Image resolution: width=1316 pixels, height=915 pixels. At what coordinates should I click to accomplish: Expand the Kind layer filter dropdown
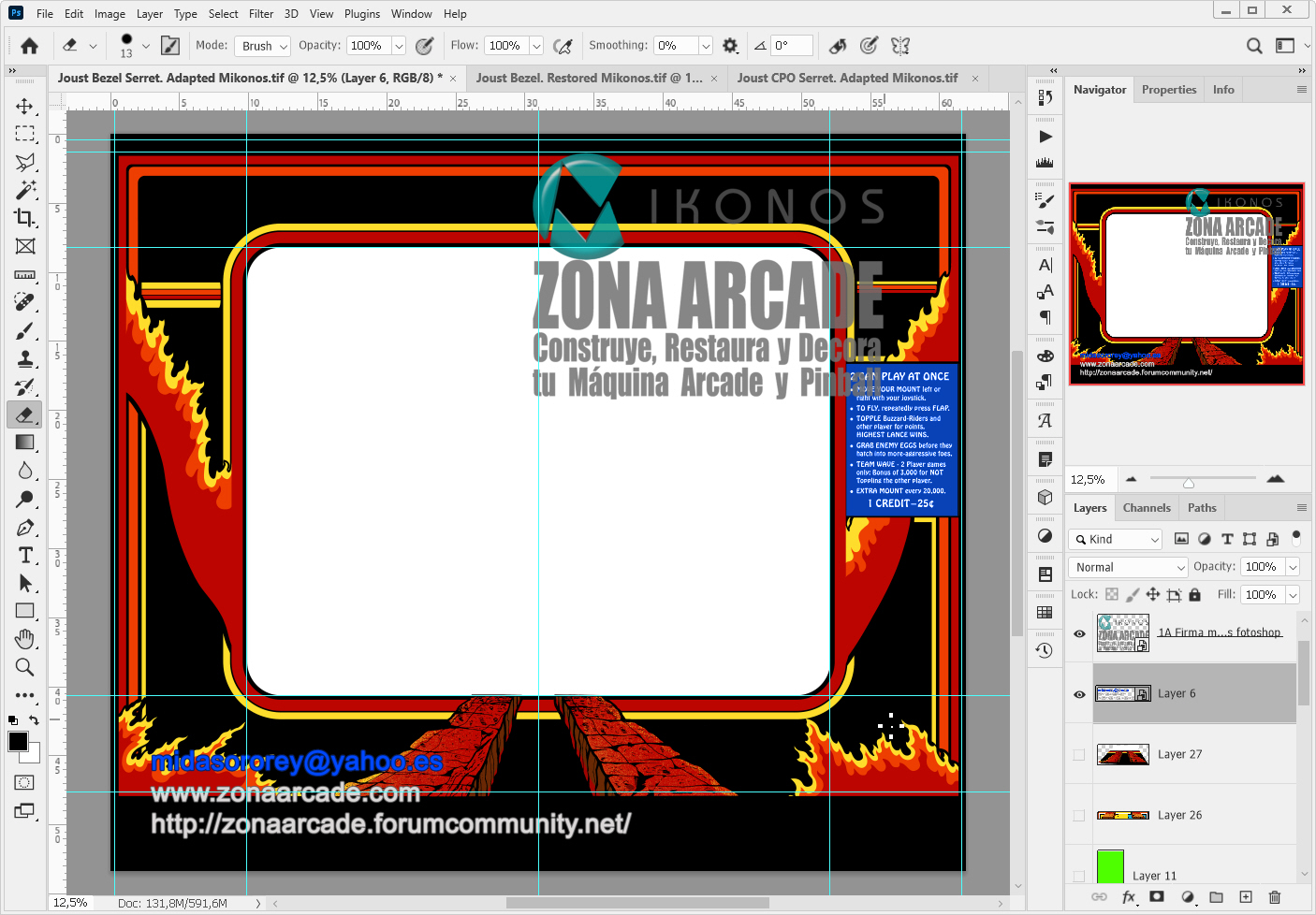[x=1116, y=539]
